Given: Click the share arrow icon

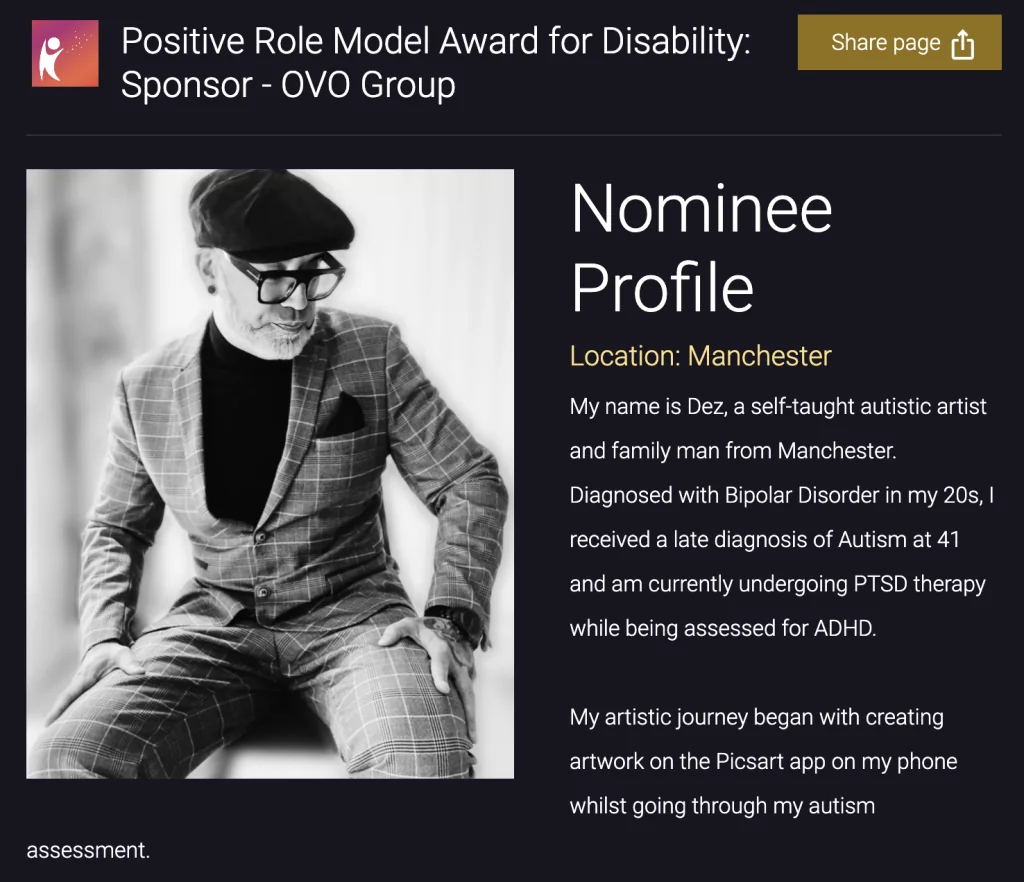Looking at the screenshot, I should pyautogui.click(x=962, y=44).
